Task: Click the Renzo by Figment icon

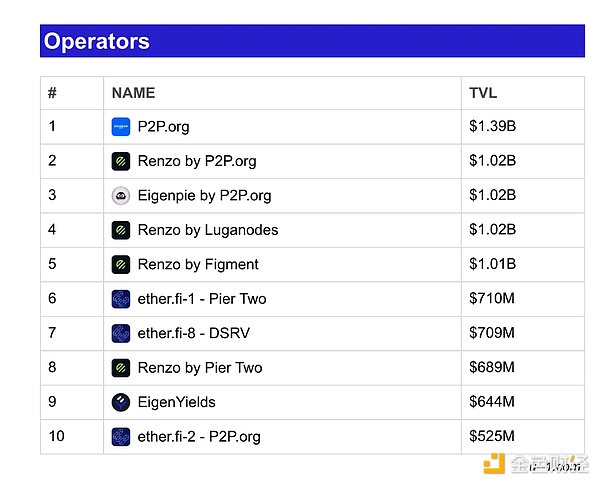Action: pos(121,265)
